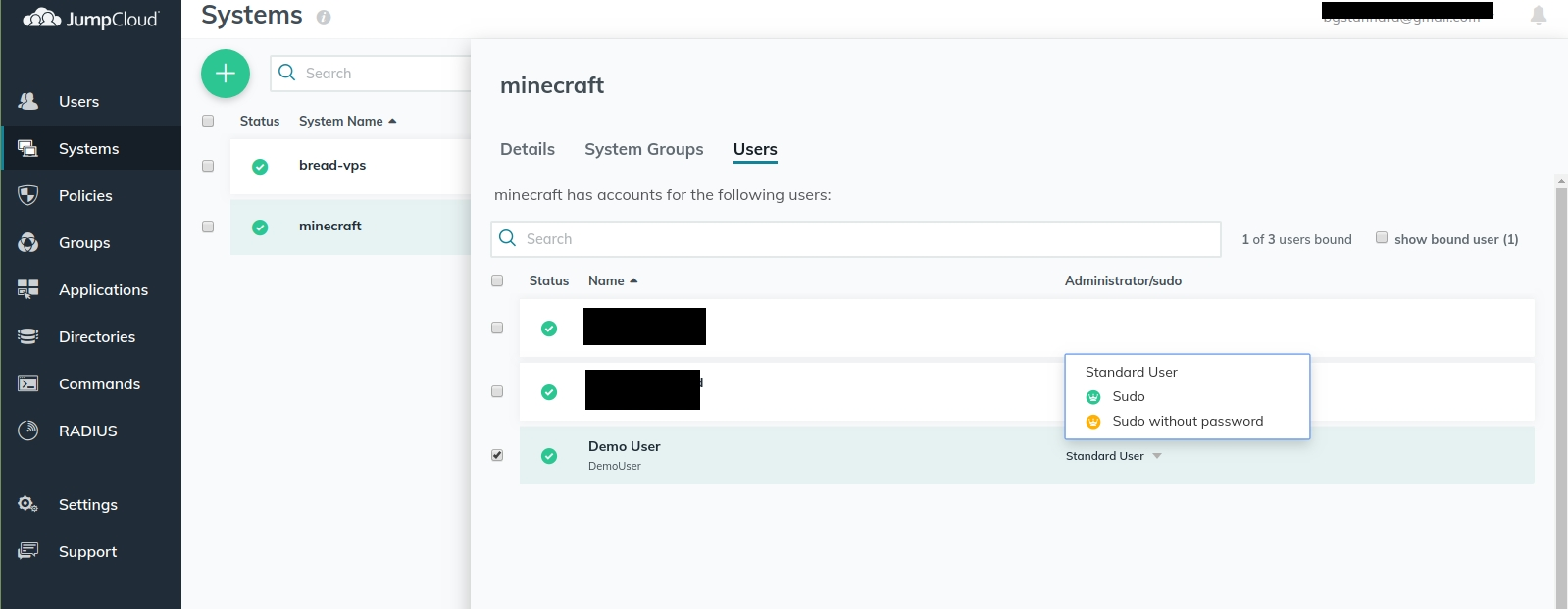This screenshot has height=609, width=1568.
Task: Select the bread-vps system row
Action: coord(350,166)
